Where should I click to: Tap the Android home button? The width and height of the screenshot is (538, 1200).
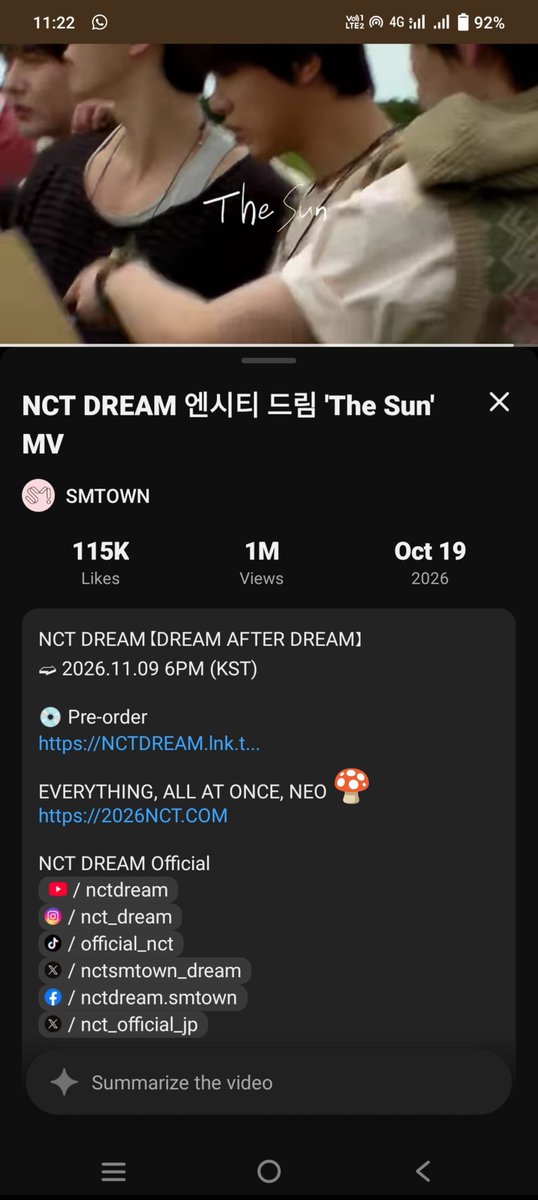[x=268, y=1171]
